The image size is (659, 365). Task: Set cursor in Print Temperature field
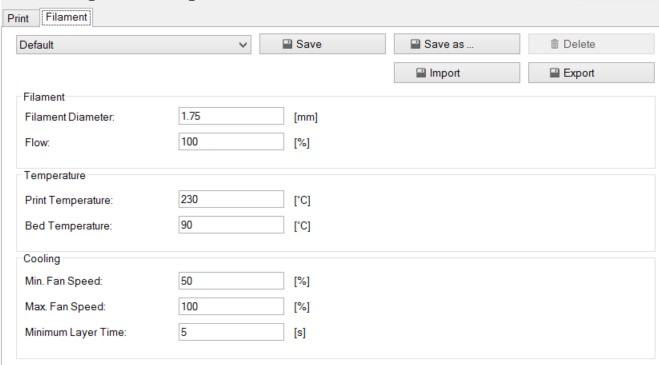231,199
